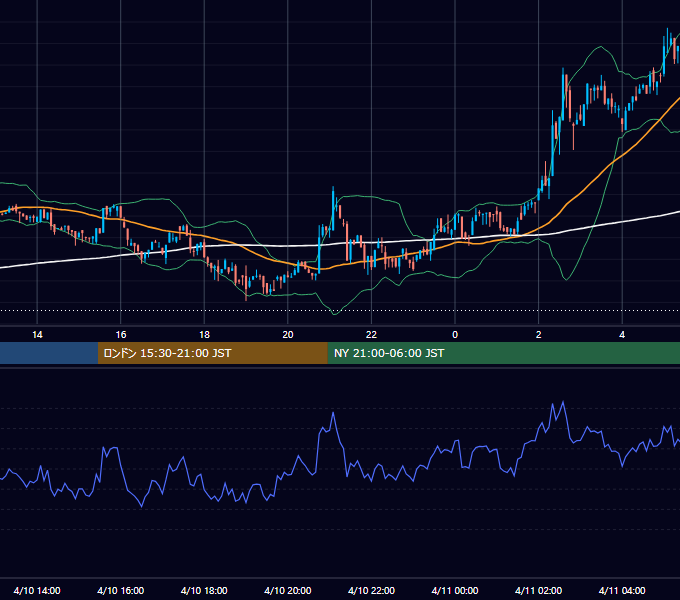Image resolution: width=680 pixels, height=600 pixels.
Task: Click the 4/11 04:00 label on the indicator axis
Action: [x=622, y=590]
